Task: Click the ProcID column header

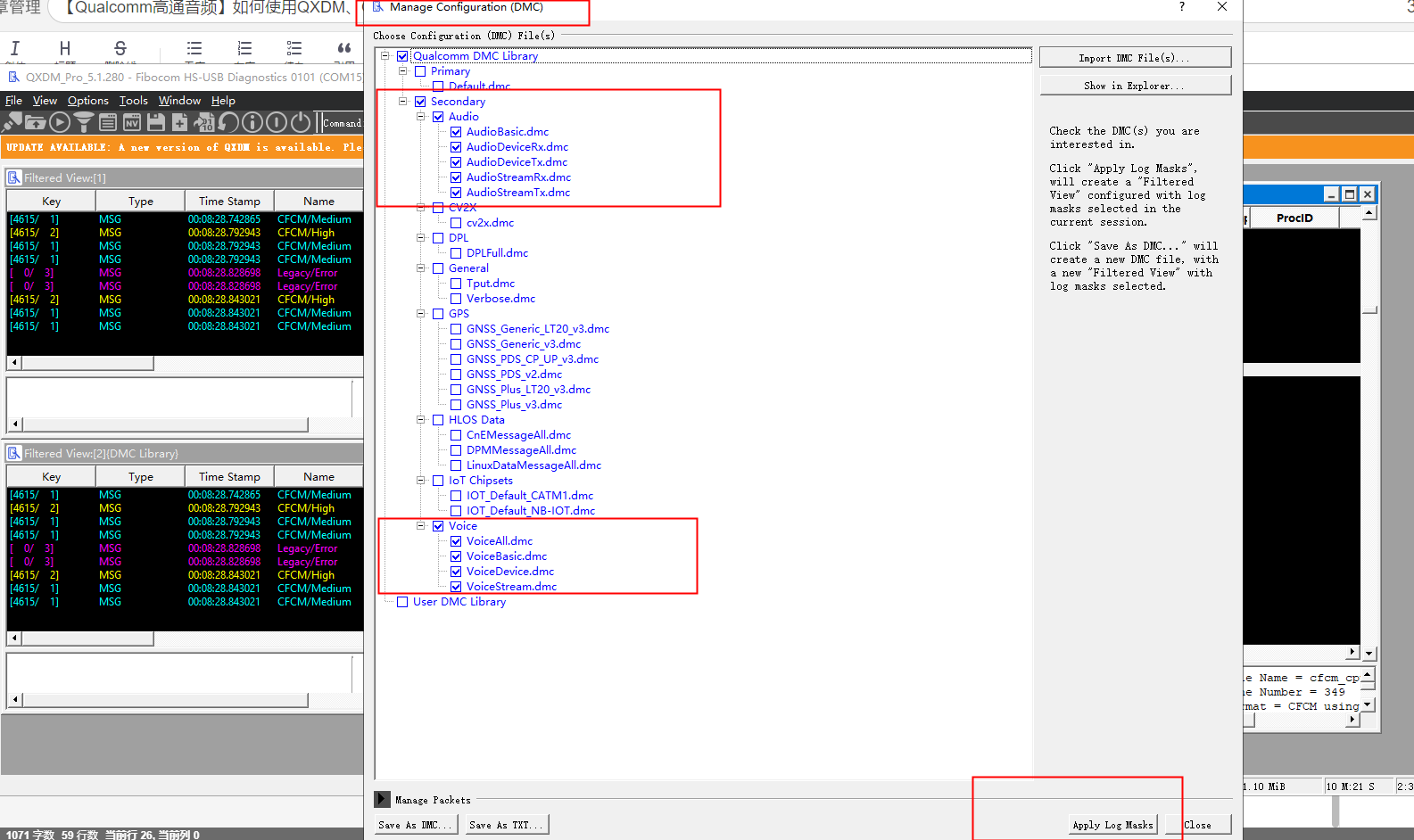Action: 1294,218
